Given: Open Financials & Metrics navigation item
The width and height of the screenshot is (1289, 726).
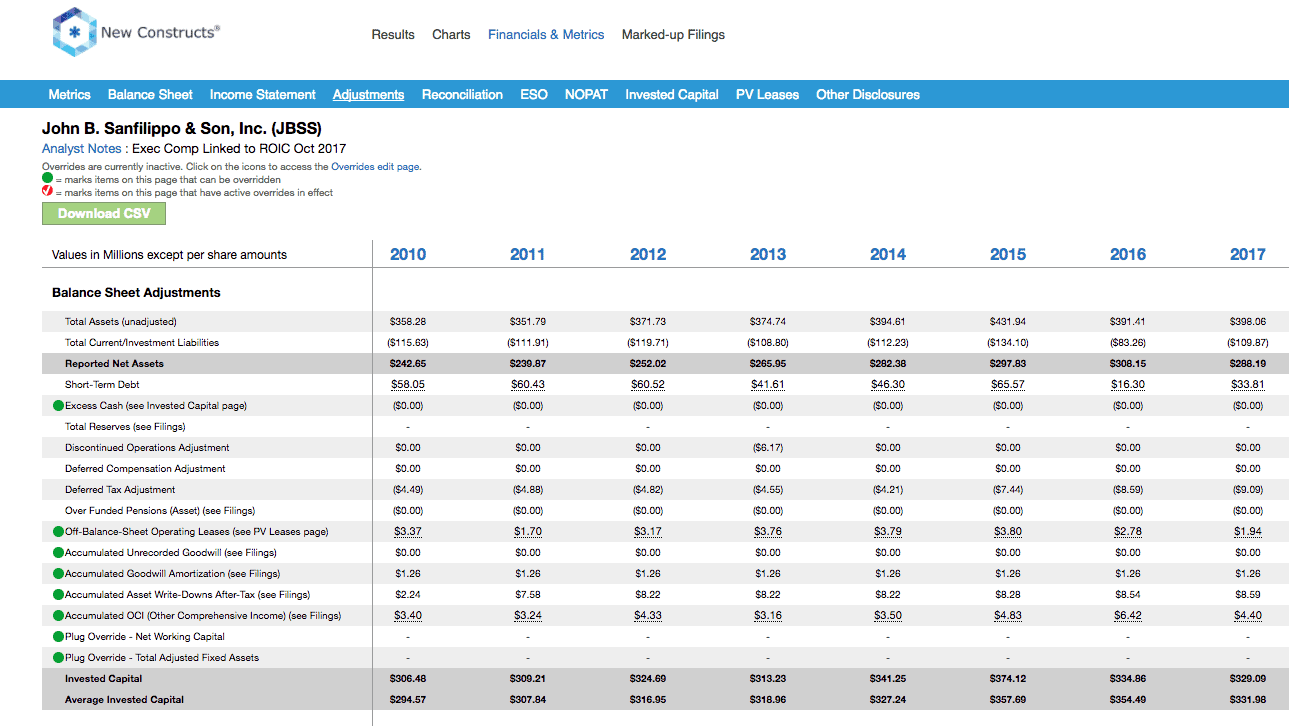Looking at the screenshot, I should (x=546, y=34).
